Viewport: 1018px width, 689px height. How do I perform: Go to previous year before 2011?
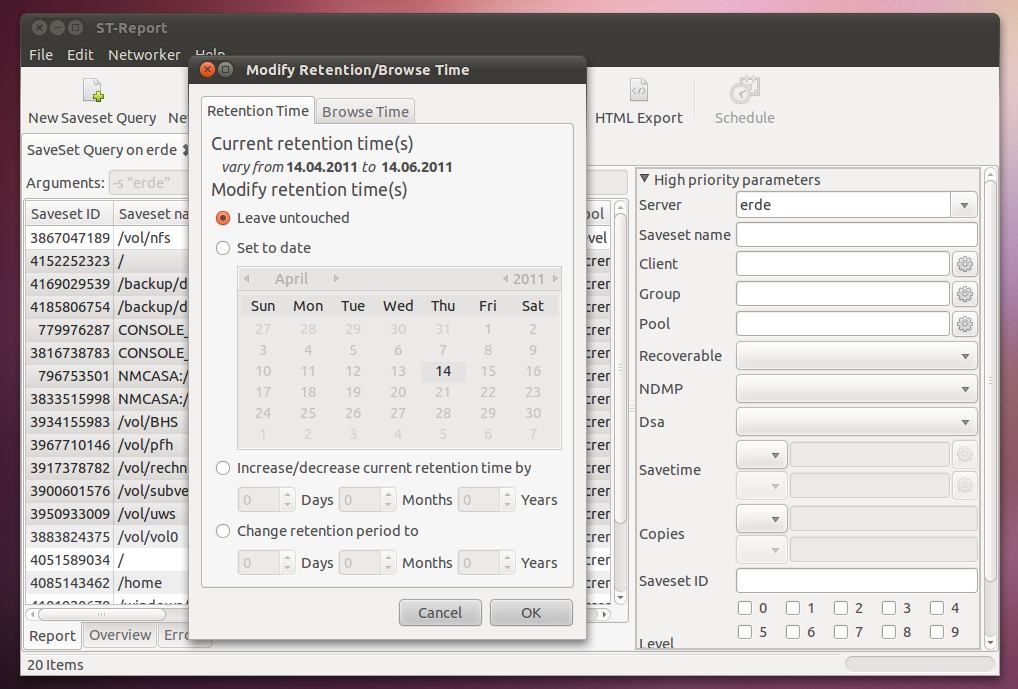(x=505, y=279)
